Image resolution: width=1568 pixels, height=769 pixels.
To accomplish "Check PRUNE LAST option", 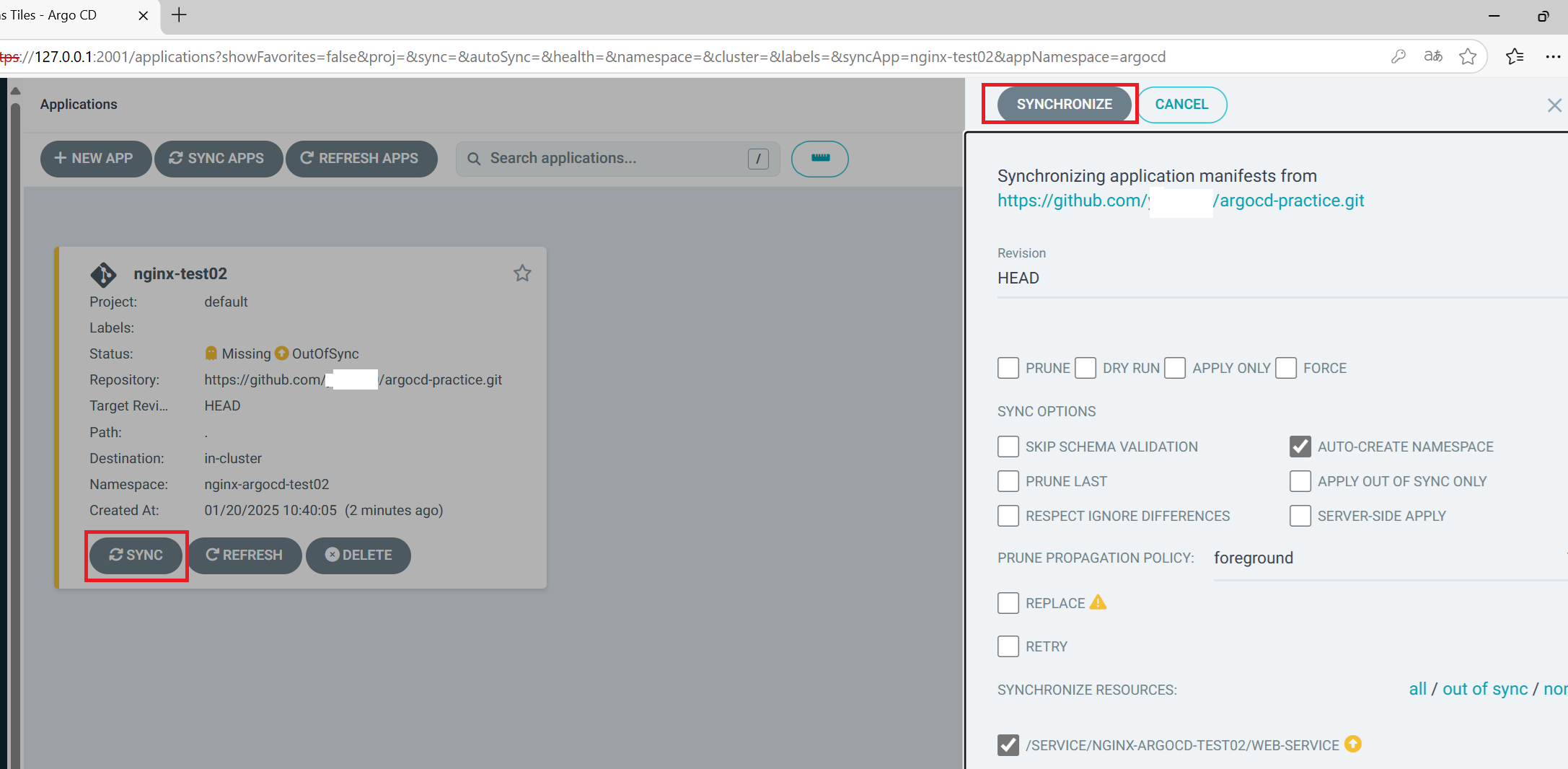I will pos(1008,481).
